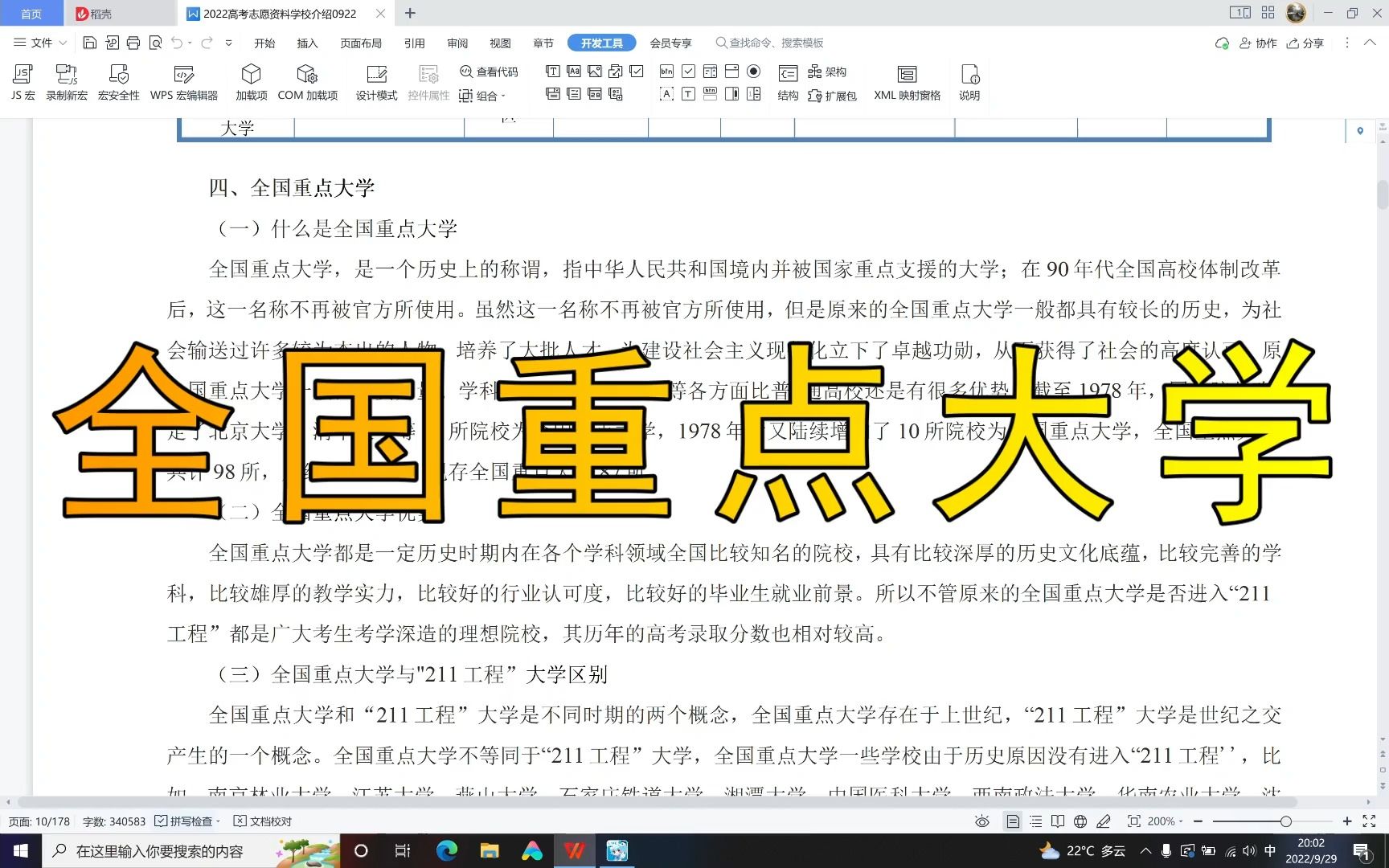1389x868 pixels.
Task: Expand the 组合 group dropdown
Action: point(482,96)
